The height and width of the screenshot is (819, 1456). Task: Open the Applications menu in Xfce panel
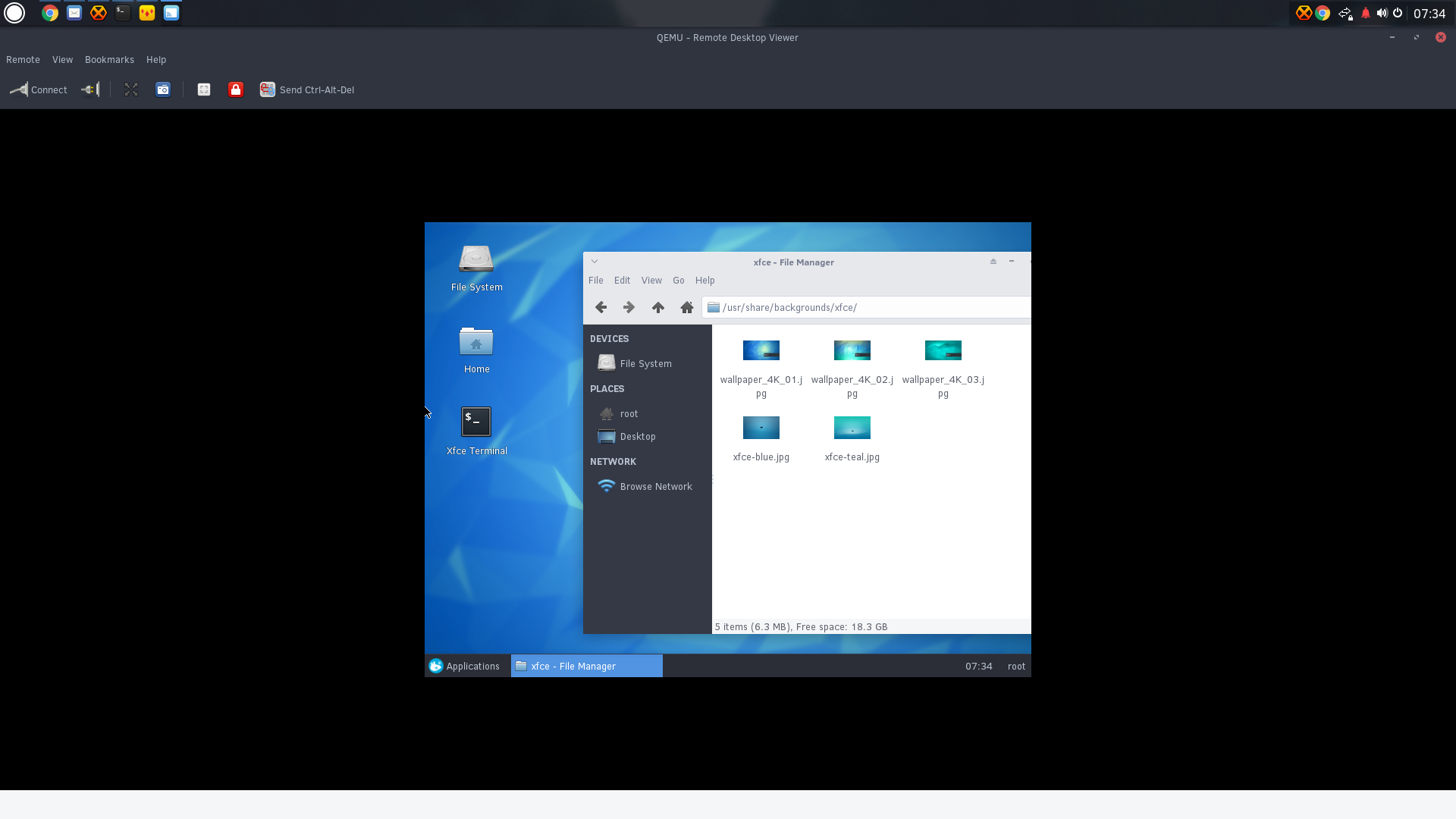pyautogui.click(x=465, y=666)
